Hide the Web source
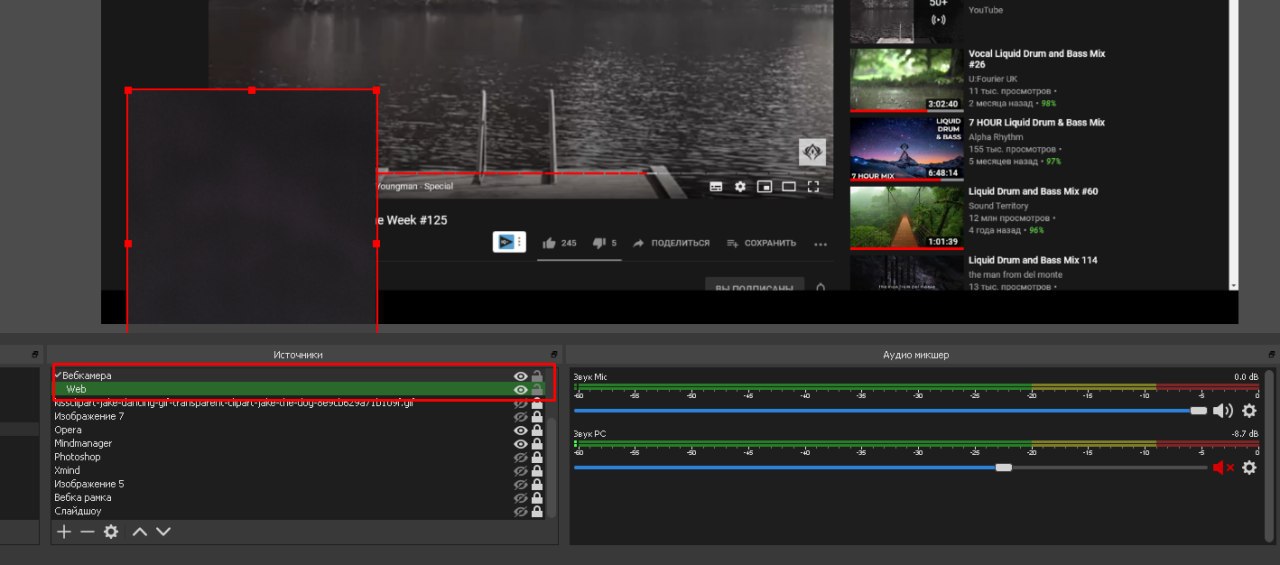 pos(520,389)
